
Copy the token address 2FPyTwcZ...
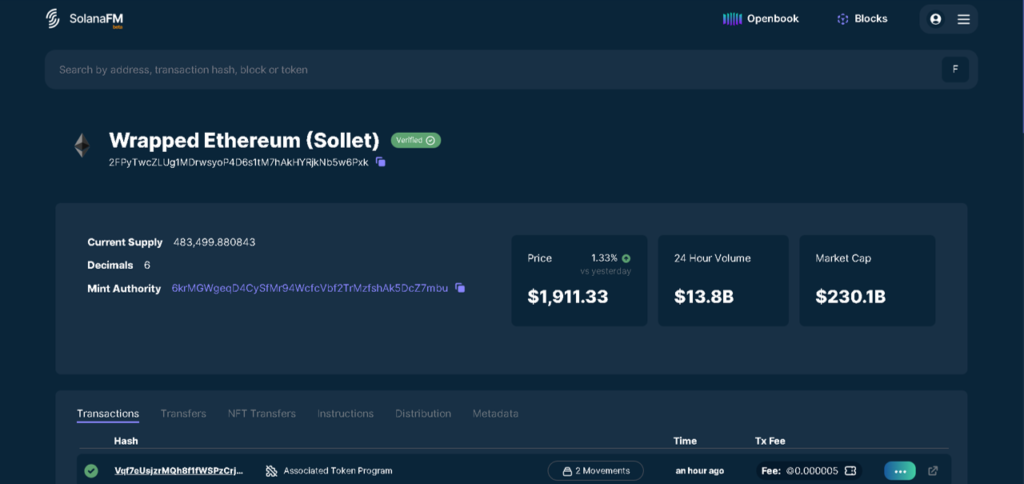(381, 162)
